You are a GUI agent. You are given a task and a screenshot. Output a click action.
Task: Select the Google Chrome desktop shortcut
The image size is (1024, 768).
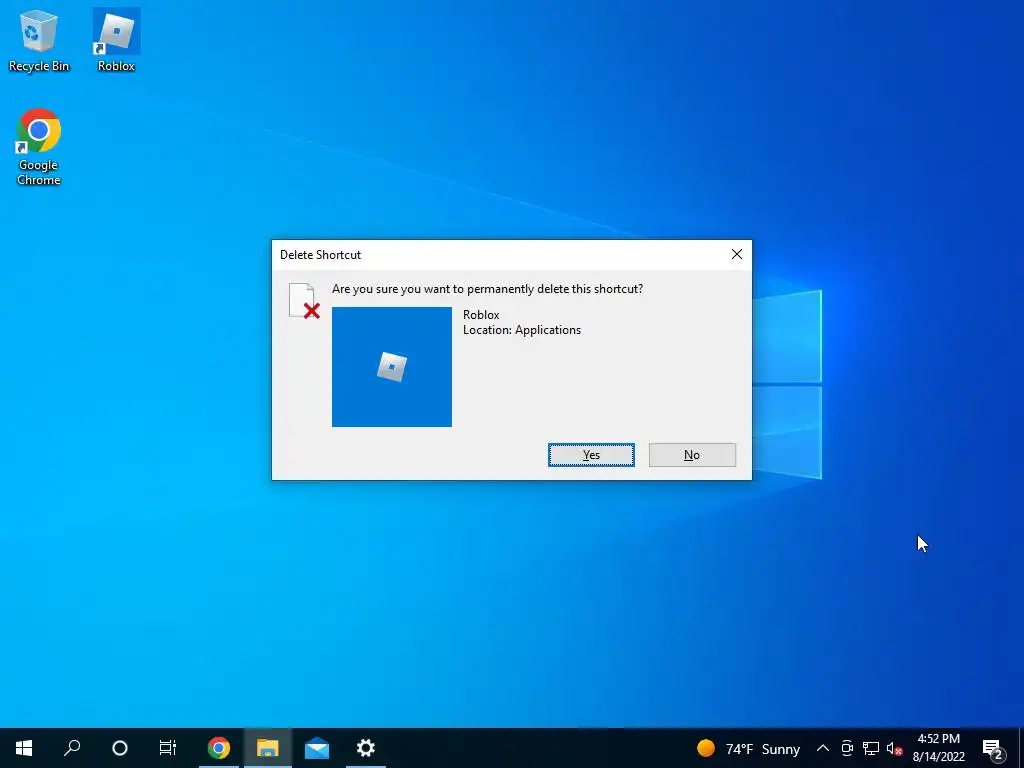point(39,147)
